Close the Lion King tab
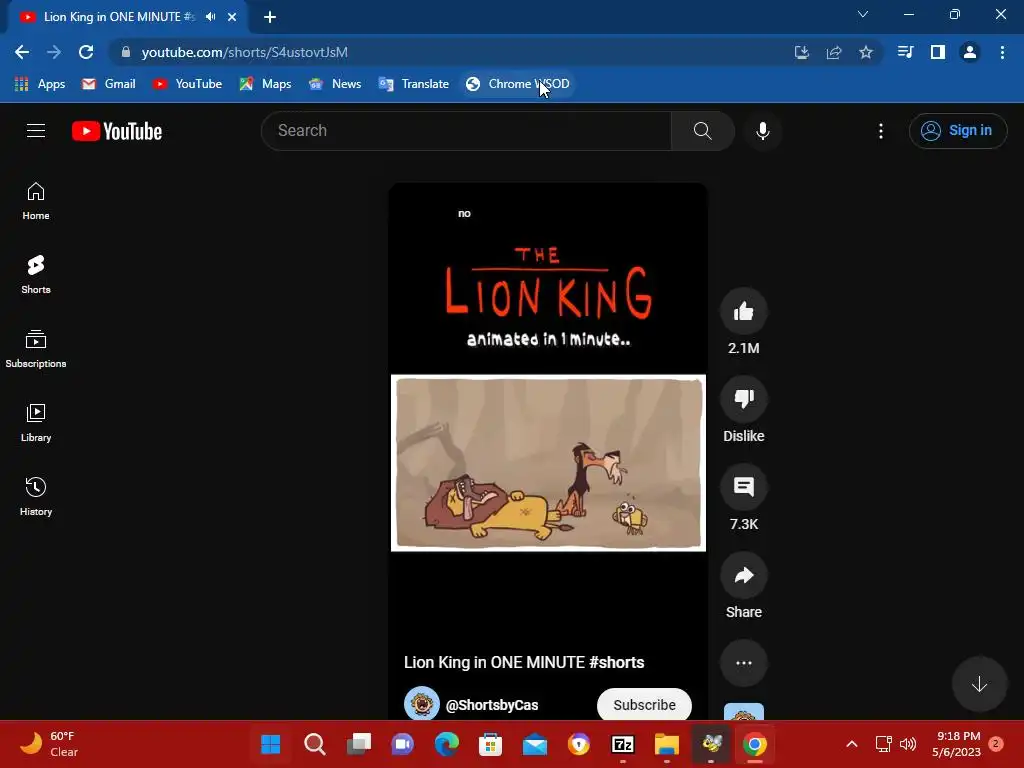Image resolution: width=1024 pixels, height=768 pixels. [232, 17]
